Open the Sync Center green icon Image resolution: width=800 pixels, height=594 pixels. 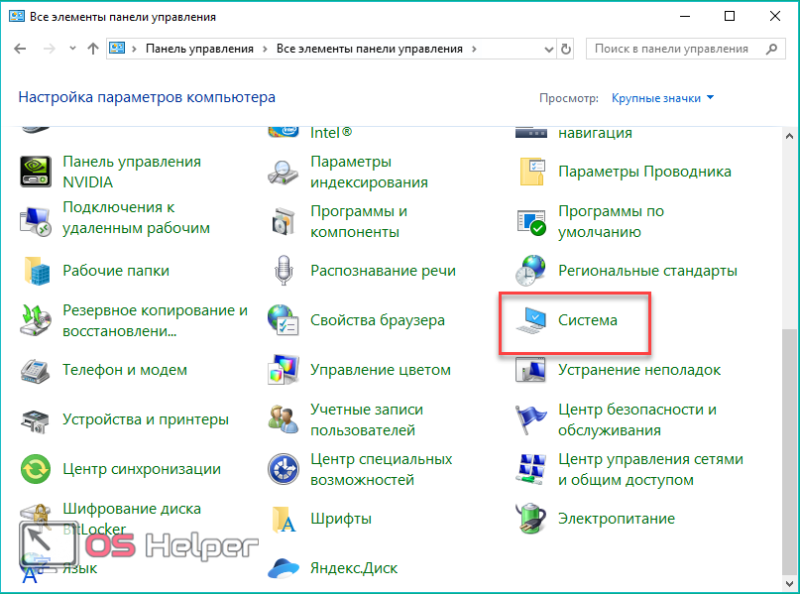[35, 468]
